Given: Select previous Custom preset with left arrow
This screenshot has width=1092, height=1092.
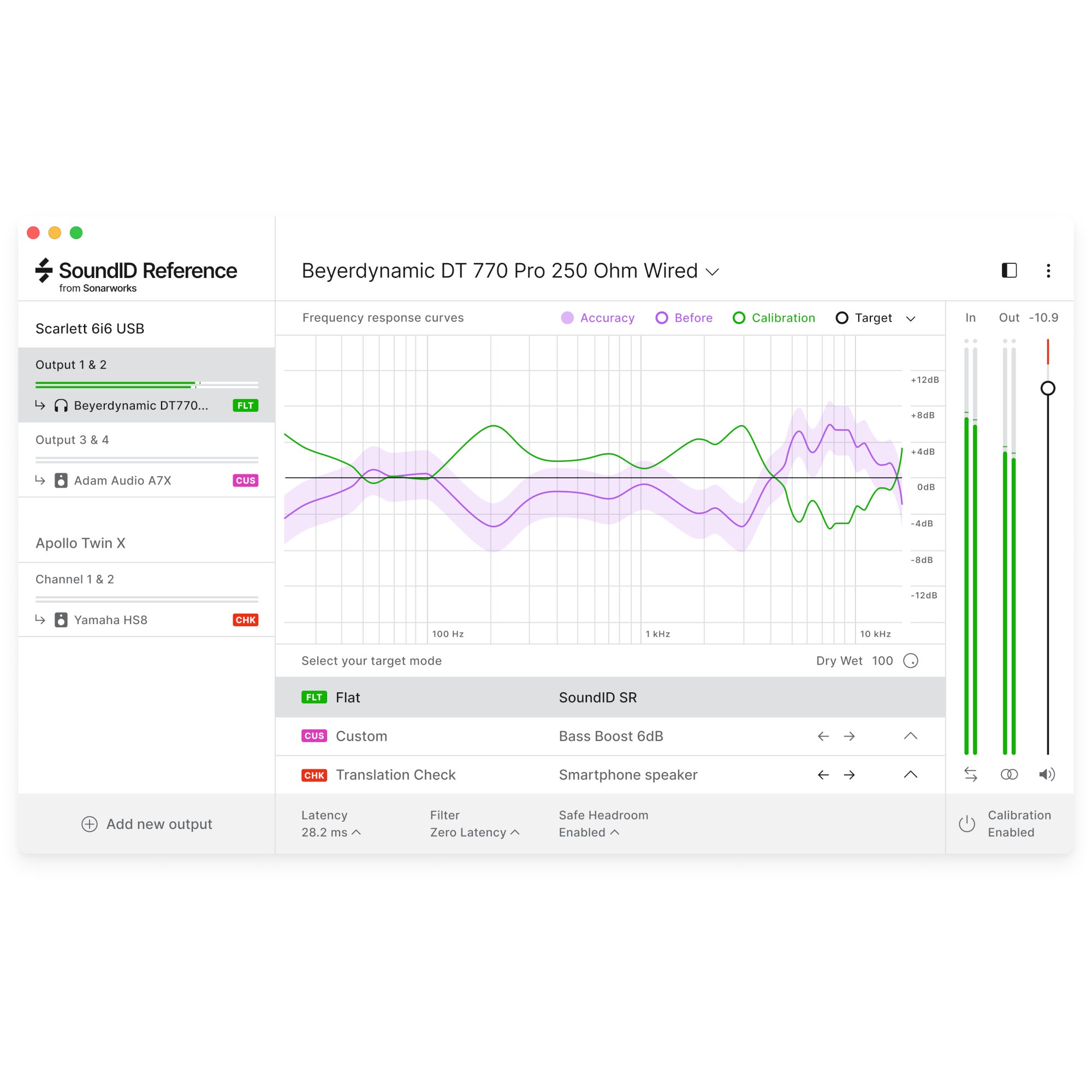Looking at the screenshot, I should (x=823, y=736).
